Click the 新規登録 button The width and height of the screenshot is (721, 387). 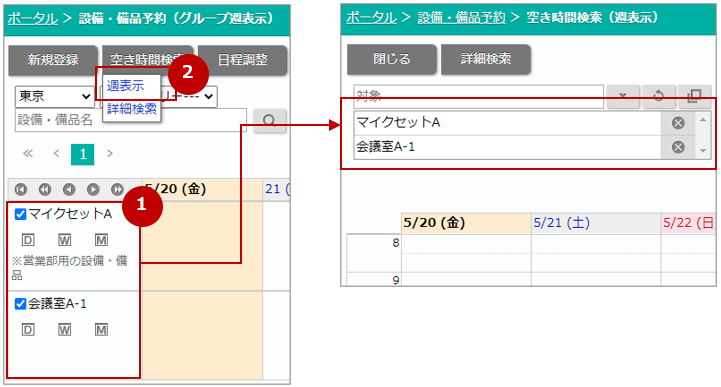[53, 60]
